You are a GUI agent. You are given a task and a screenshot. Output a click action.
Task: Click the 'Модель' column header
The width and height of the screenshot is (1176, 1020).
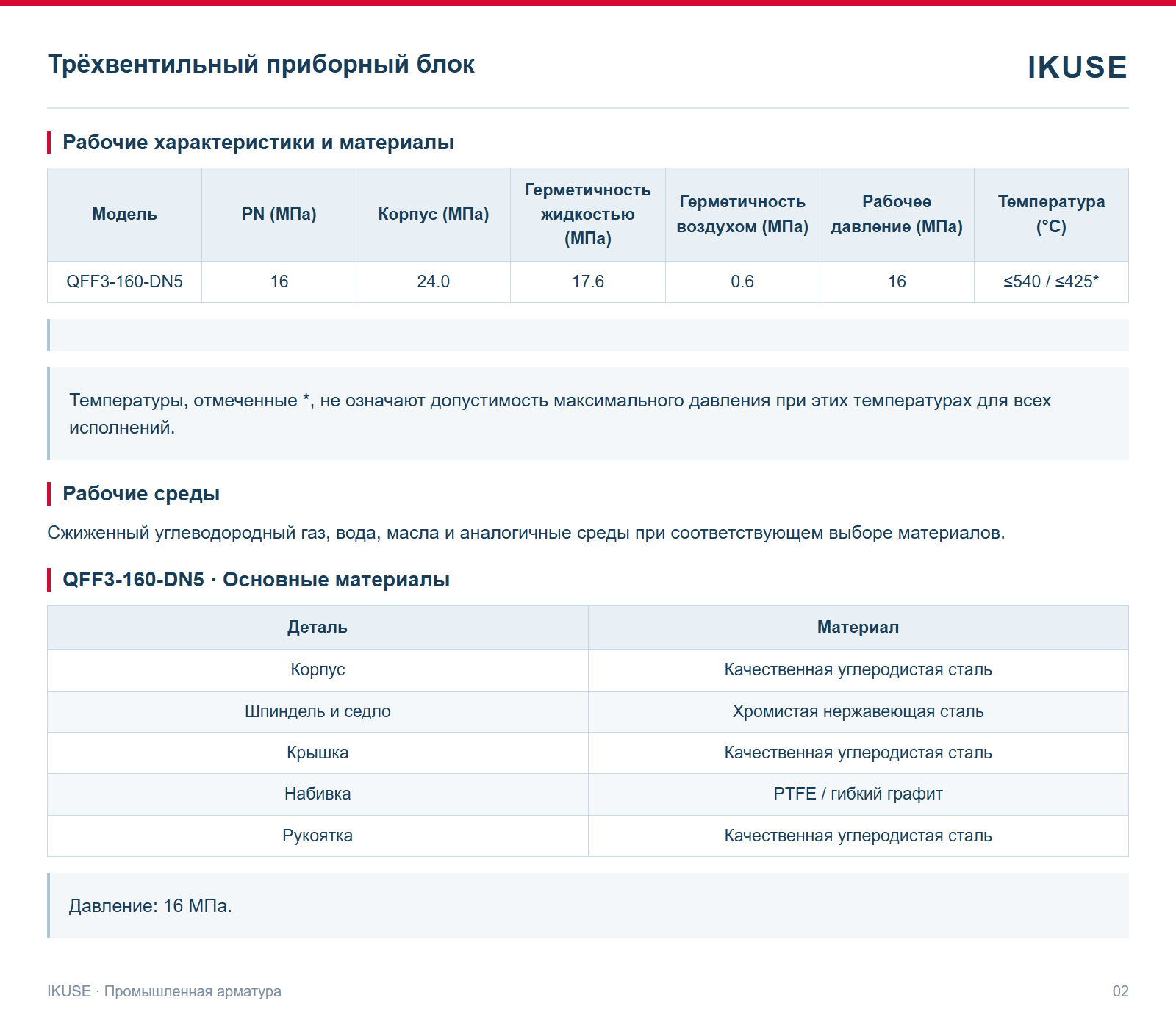tap(124, 214)
